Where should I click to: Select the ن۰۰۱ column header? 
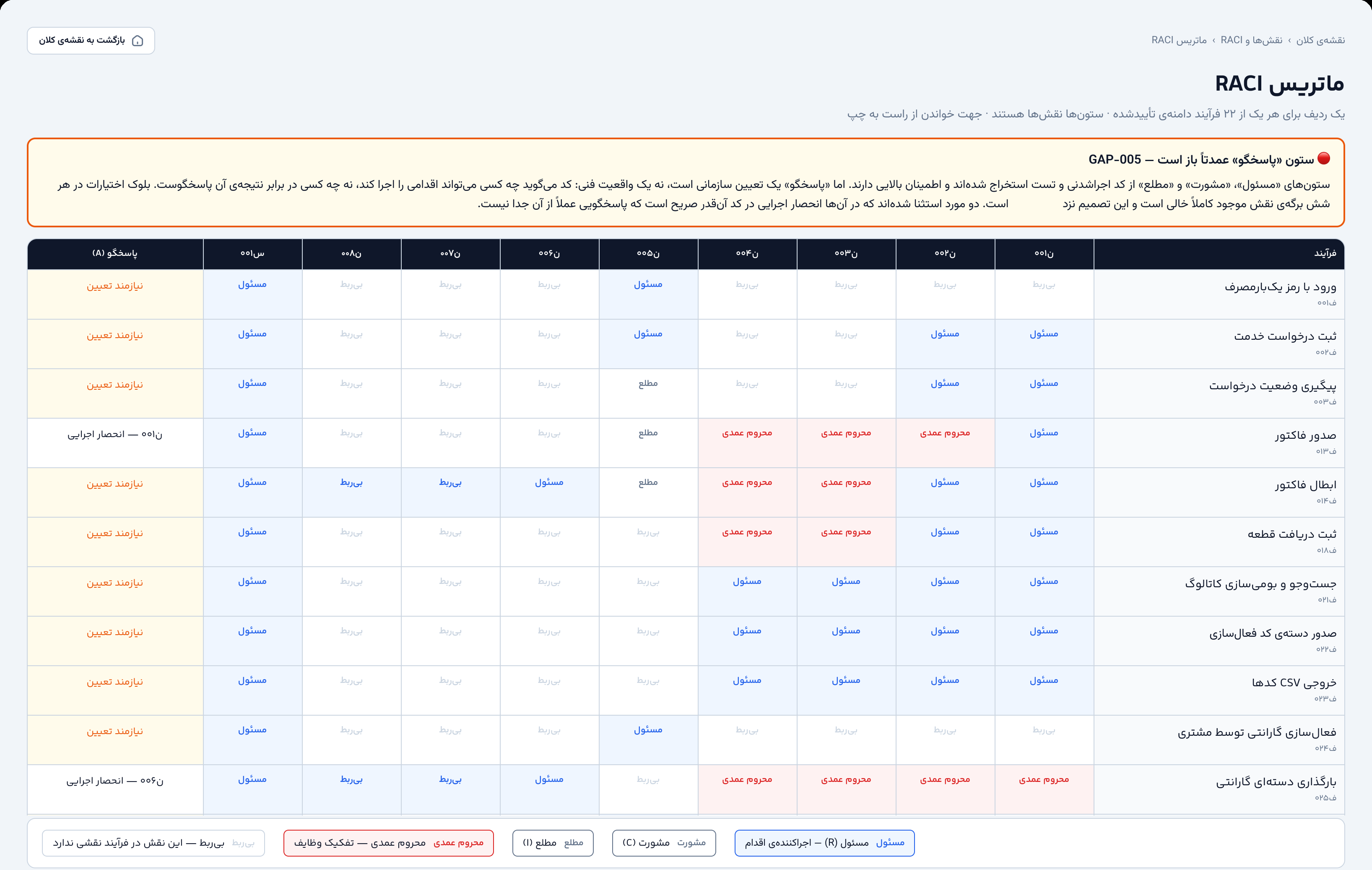click(1044, 254)
